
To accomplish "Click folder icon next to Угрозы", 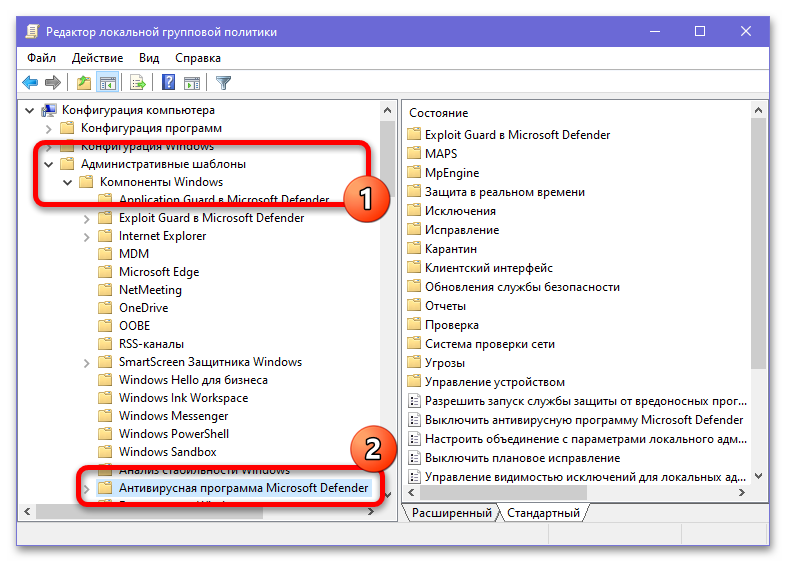I will (x=414, y=362).
